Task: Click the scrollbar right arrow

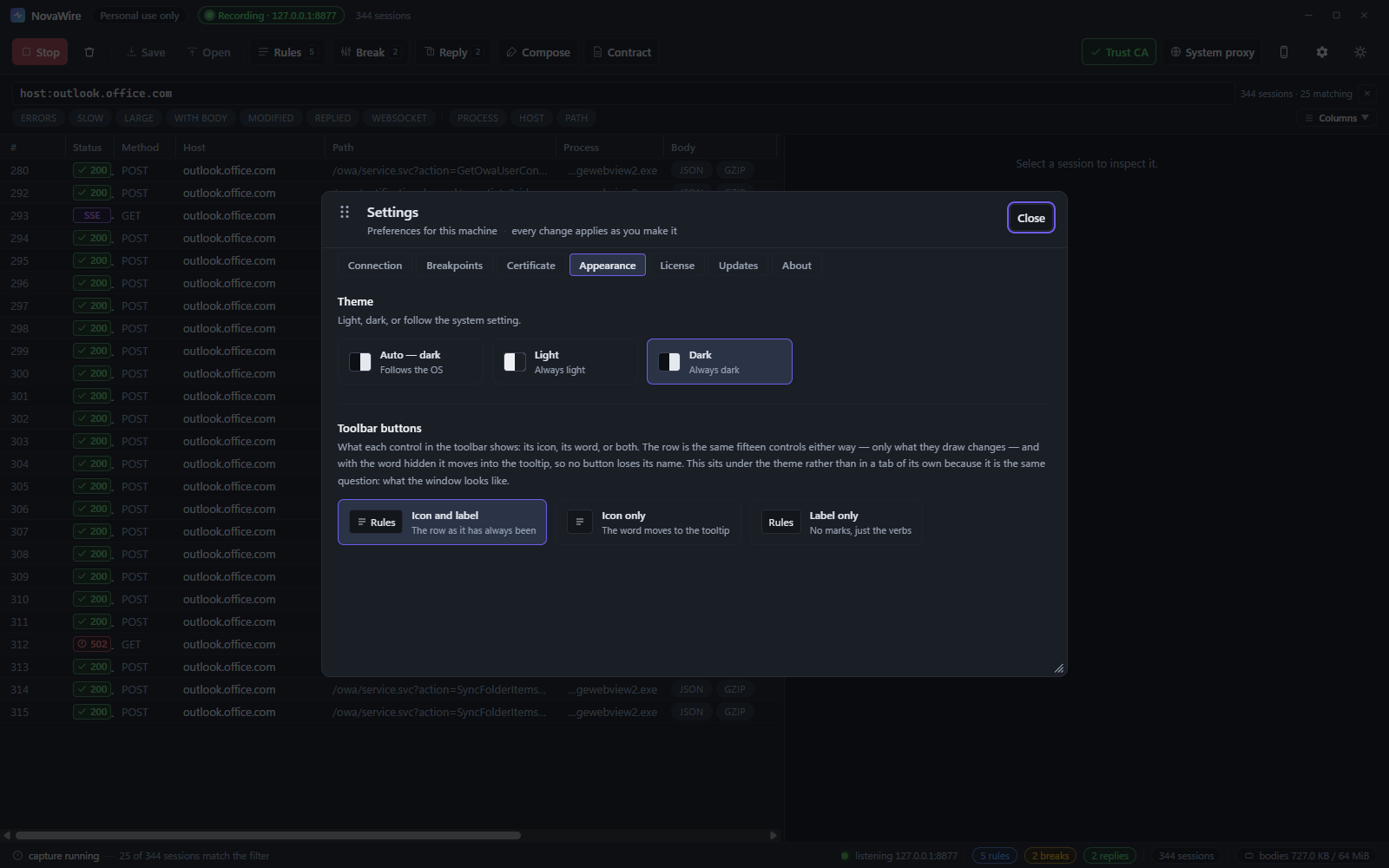Action: 773,835
